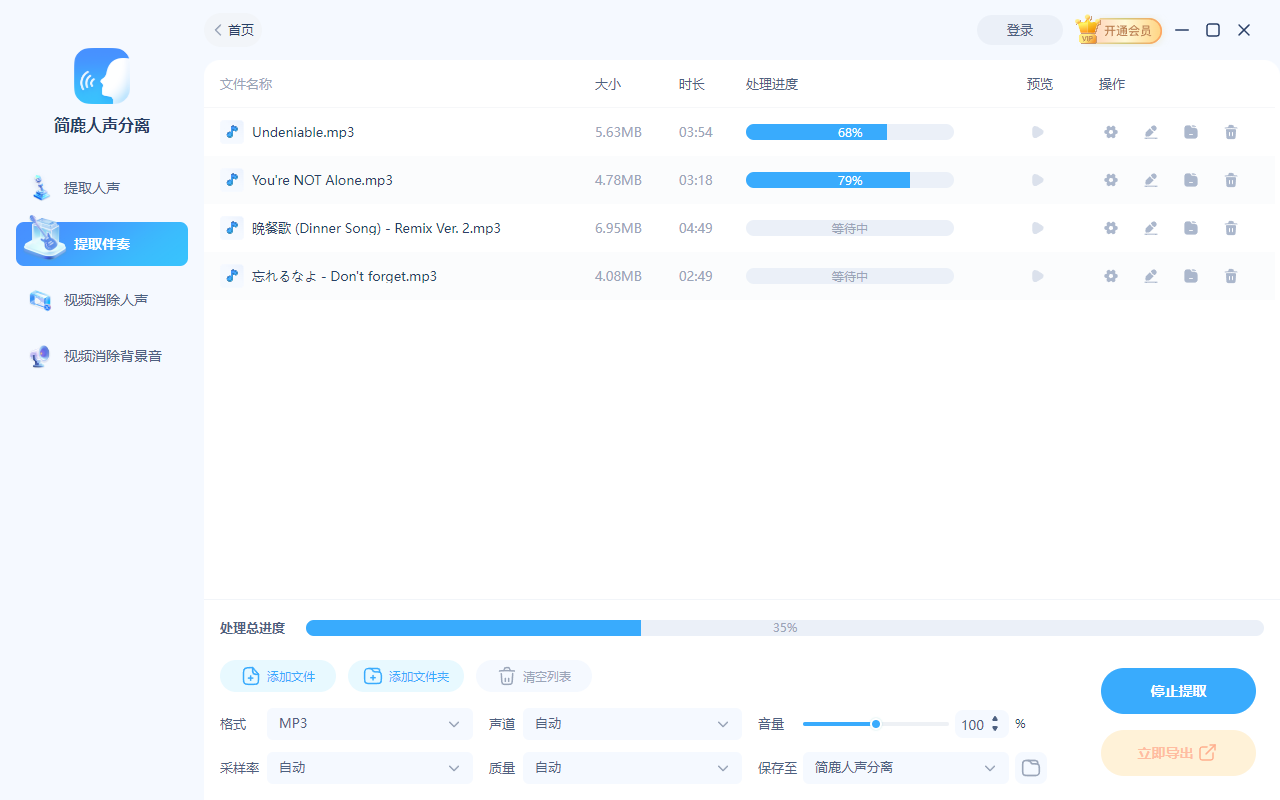The width and height of the screenshot is (1280, 800).
Task: Preview You're NOT Alone.mp3 playback
Action: click(1038, 180)
